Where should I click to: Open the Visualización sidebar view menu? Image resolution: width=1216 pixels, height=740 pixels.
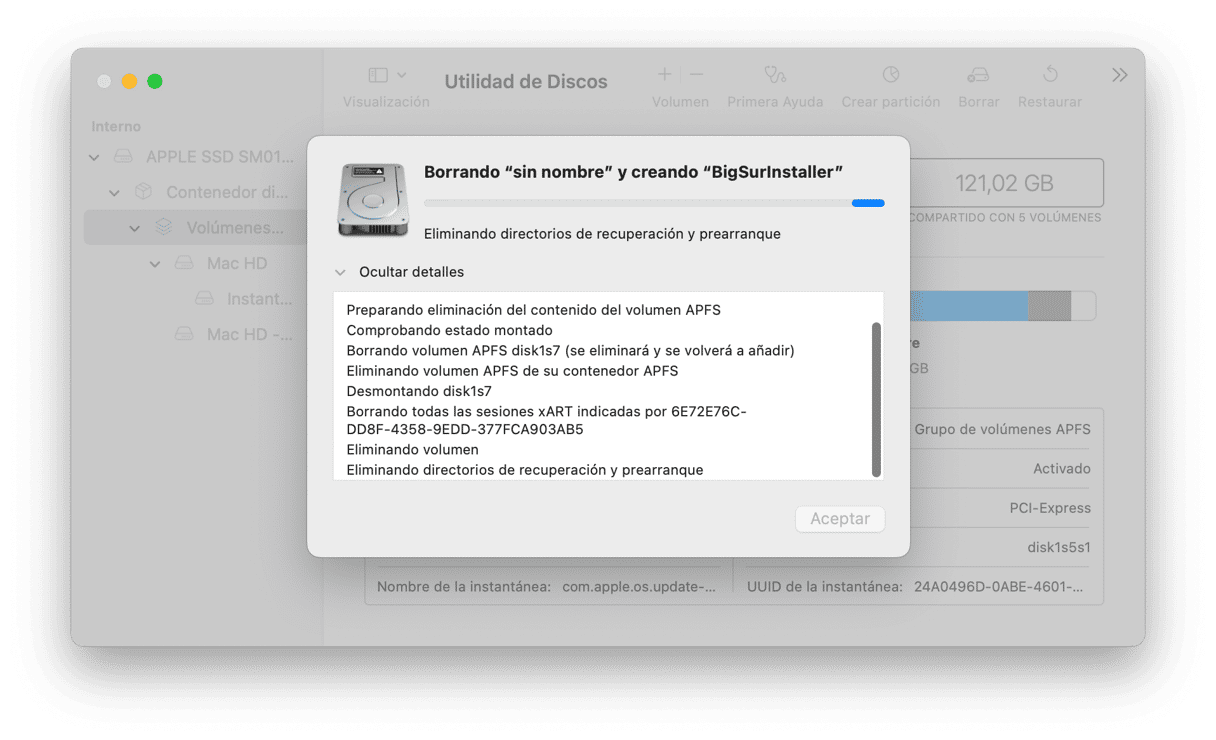point(386,76)
